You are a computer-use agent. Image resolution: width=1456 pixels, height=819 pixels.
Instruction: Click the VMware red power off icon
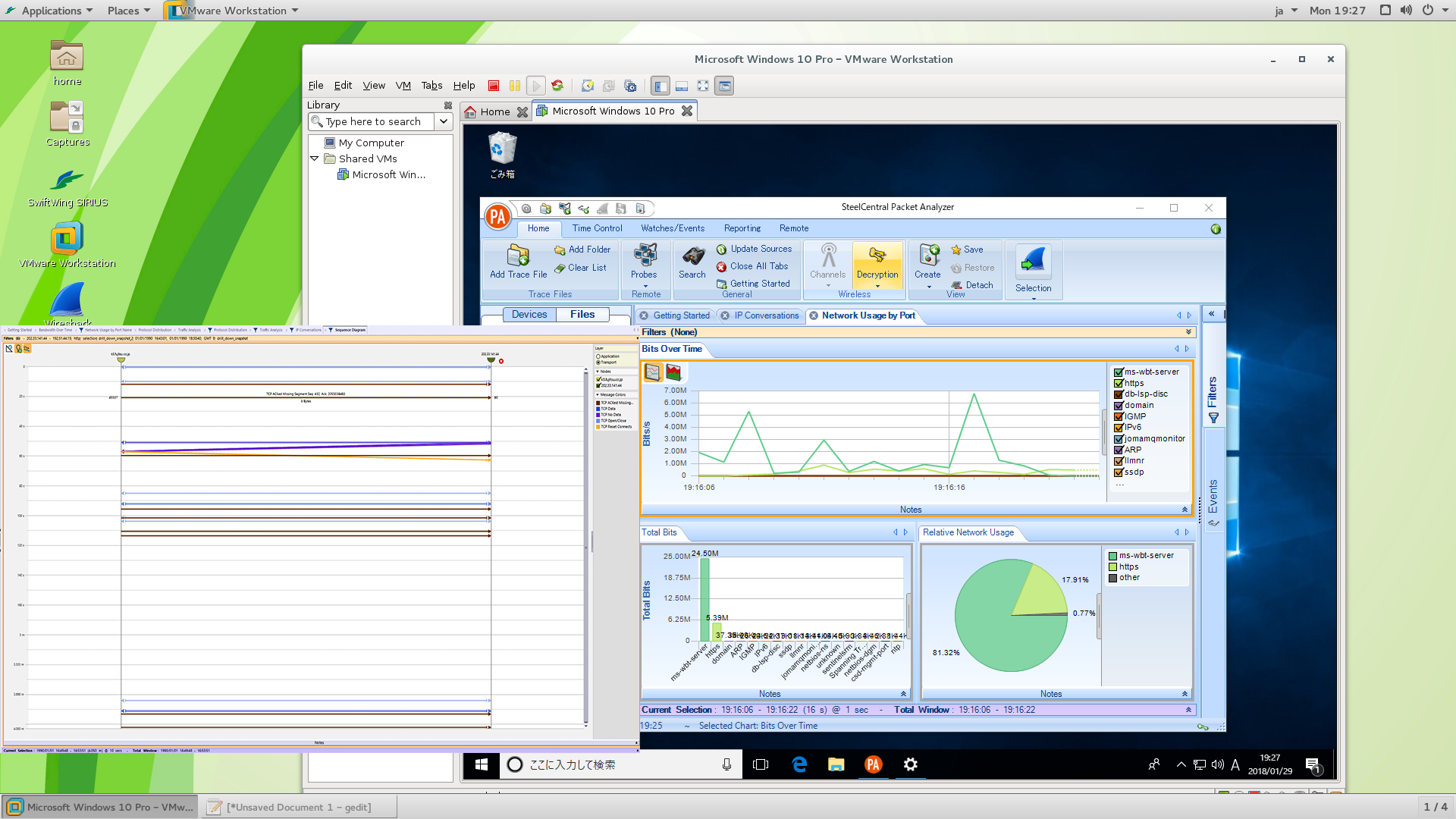coord(494,86)
